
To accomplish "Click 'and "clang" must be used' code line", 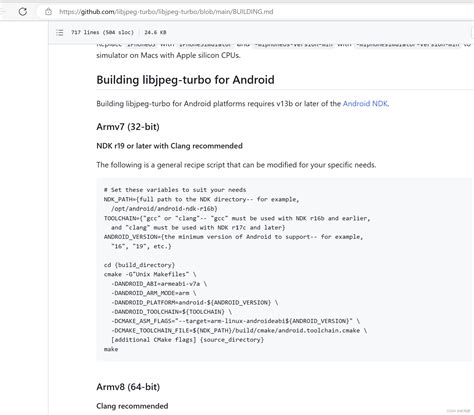I will (198, 228).
